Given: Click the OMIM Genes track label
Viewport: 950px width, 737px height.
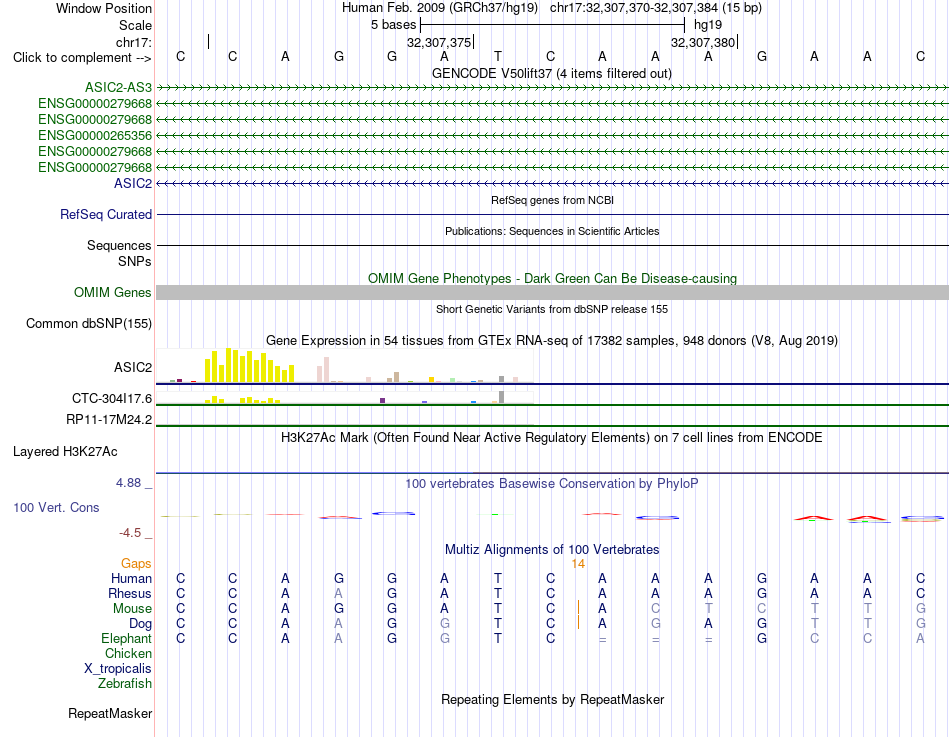Looking at the screenshot, I should (113, 292).
